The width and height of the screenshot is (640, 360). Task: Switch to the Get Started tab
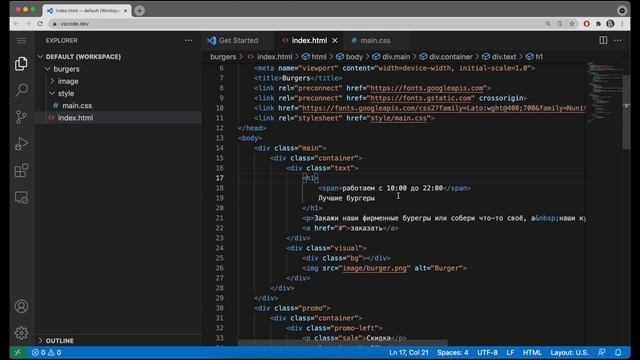pyautogui.click(x=238, y=40)
